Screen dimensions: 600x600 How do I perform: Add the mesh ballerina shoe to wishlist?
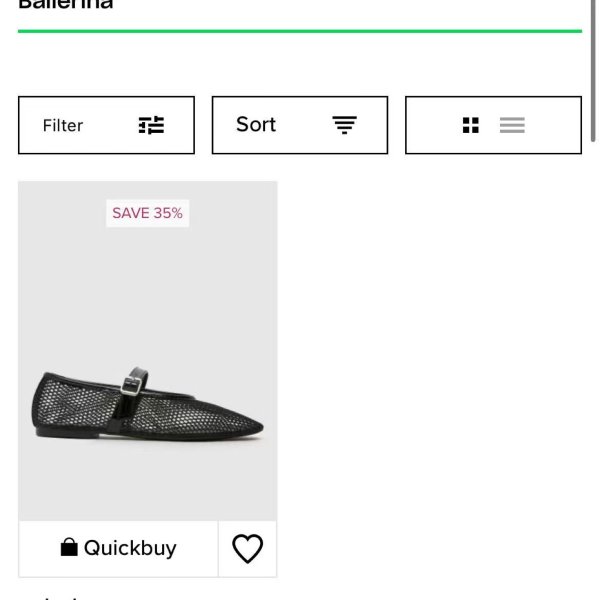247,548
